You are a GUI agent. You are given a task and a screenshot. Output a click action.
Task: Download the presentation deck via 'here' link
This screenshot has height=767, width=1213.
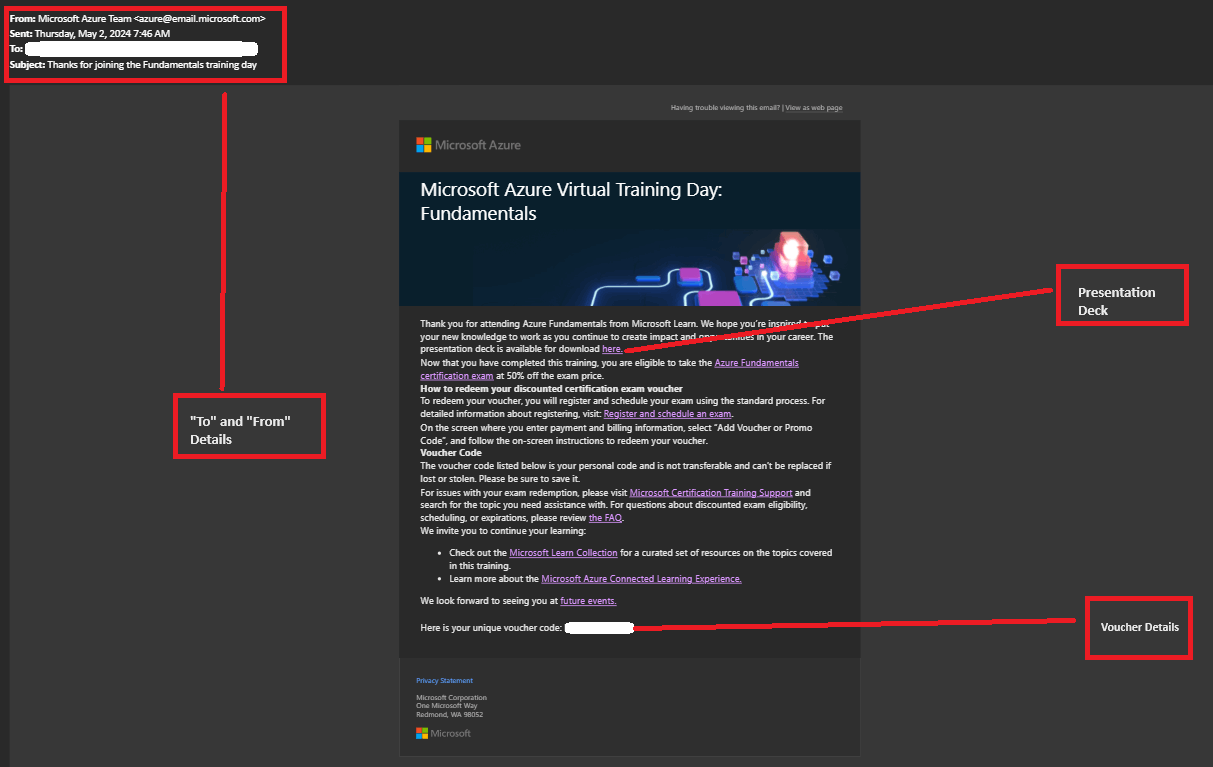click(612, 349)
